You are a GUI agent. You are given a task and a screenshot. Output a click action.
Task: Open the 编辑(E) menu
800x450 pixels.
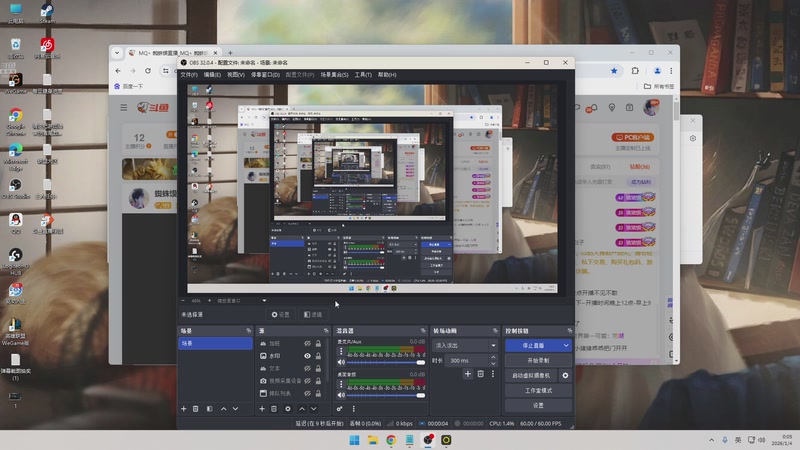212,75
